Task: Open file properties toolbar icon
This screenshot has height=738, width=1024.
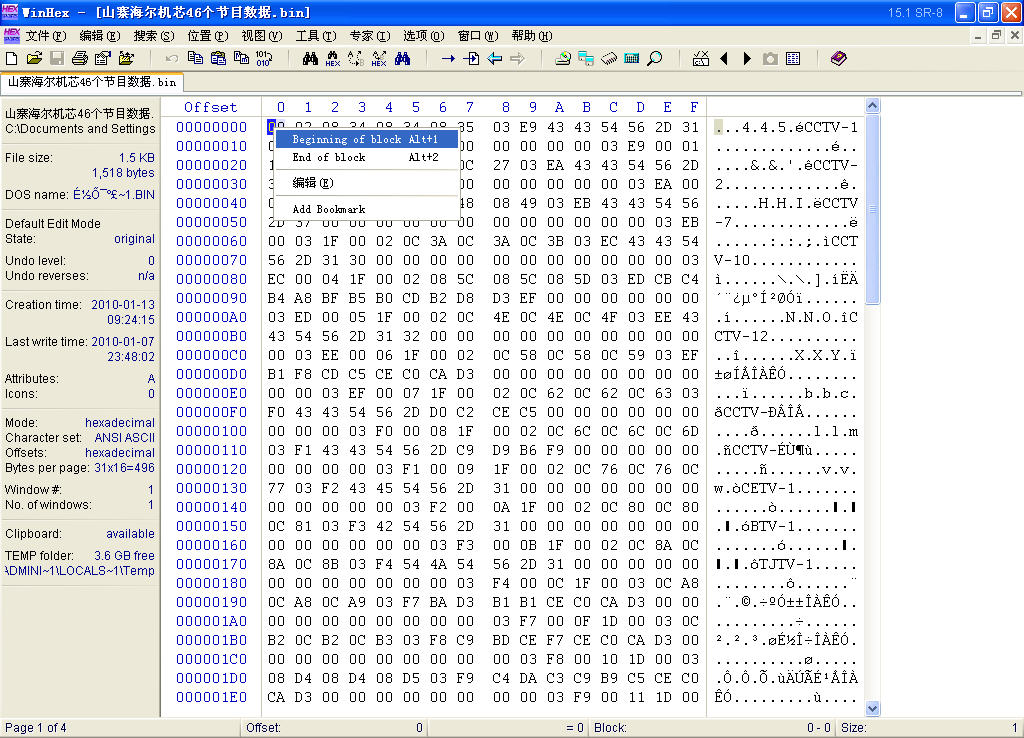Action: click(103, 59)
